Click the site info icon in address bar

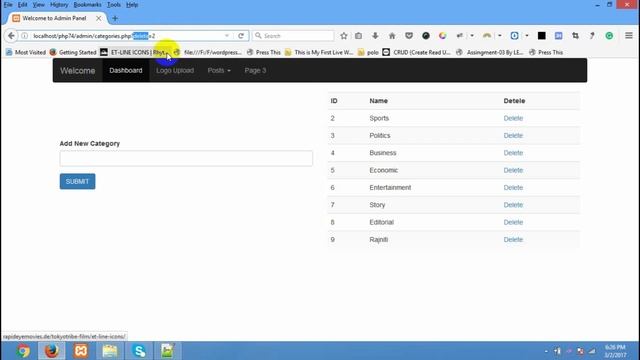24,36
